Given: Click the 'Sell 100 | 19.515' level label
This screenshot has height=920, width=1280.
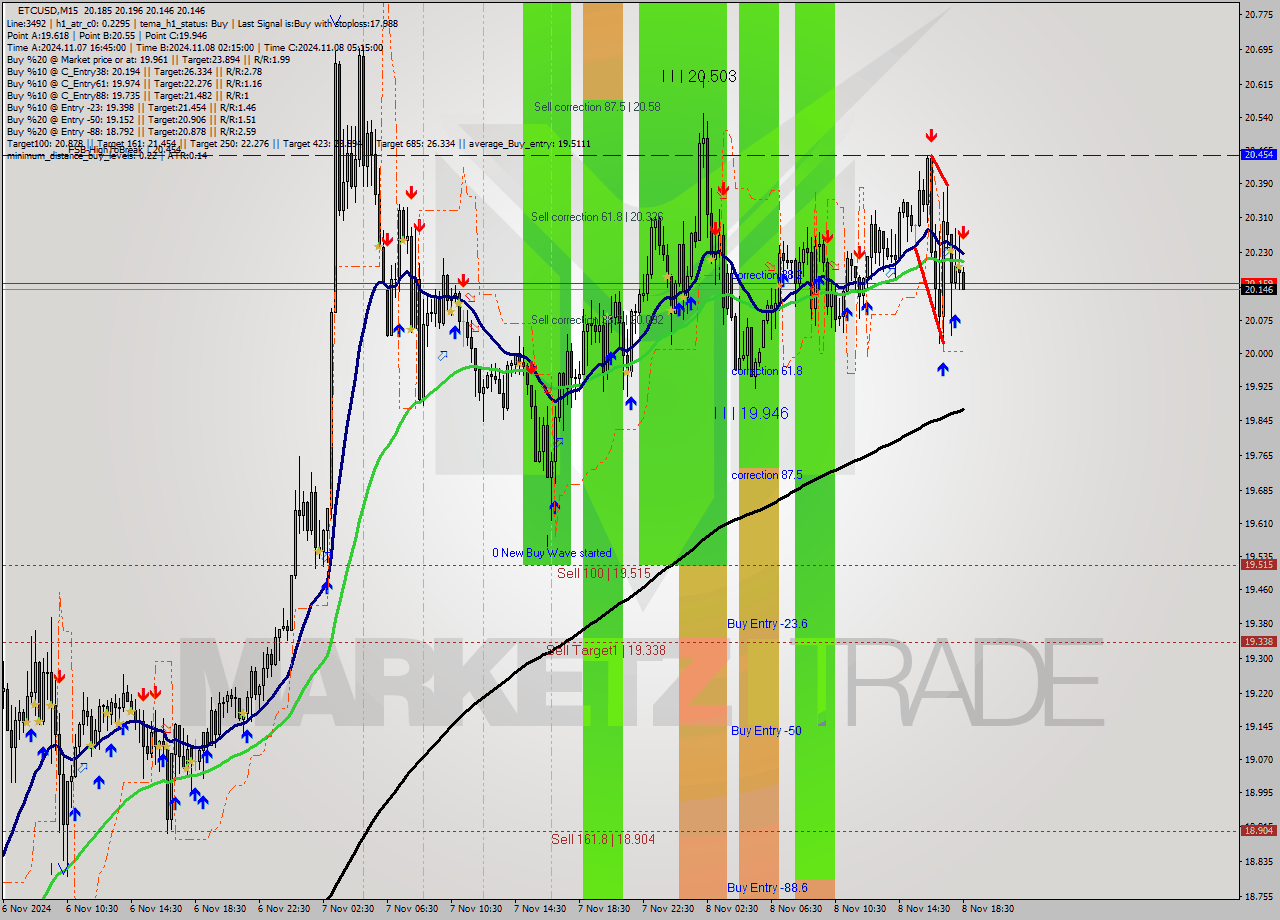Looking at the screenshot, I should coord(604,573).
